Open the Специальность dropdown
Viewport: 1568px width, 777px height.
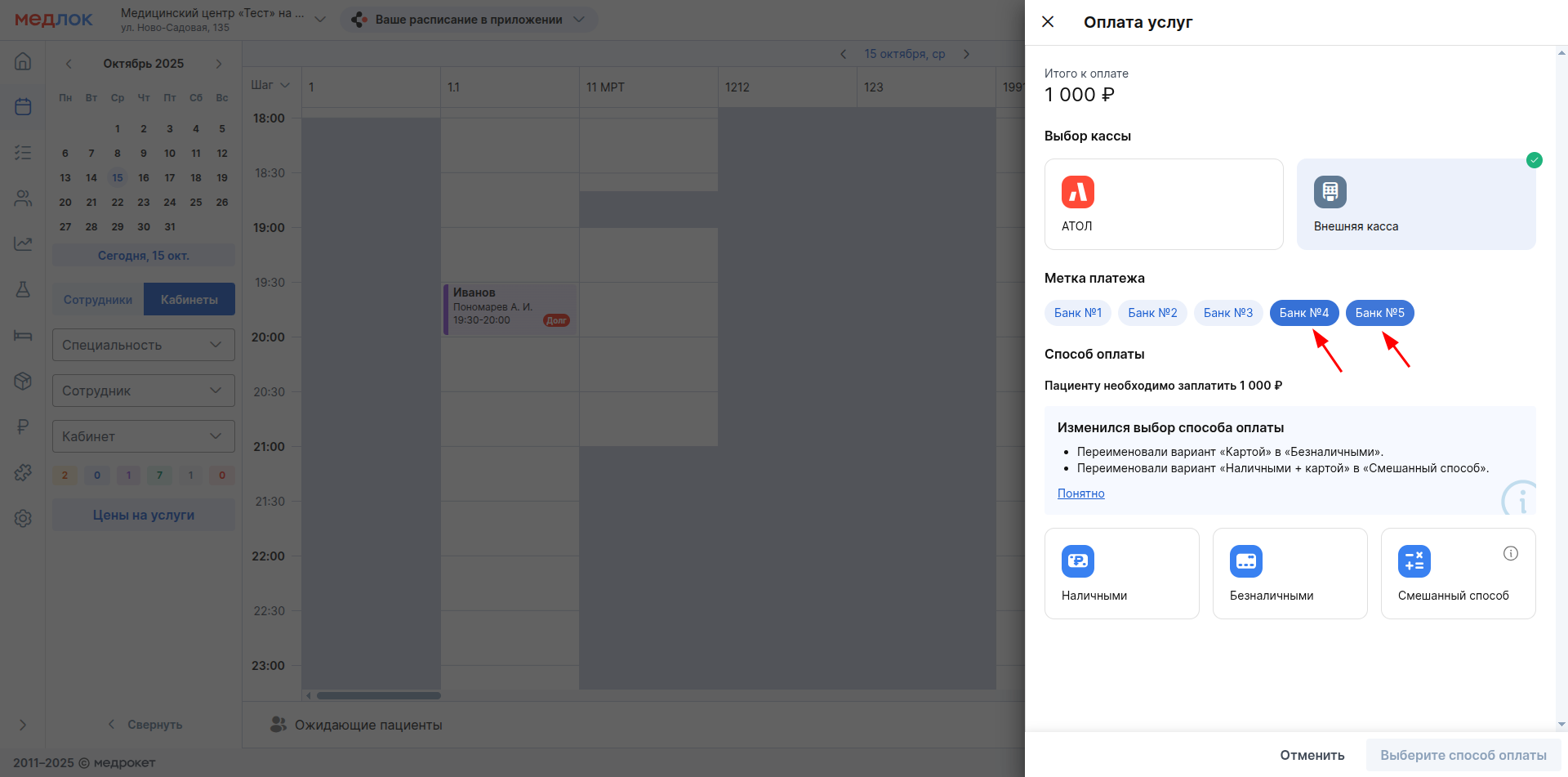[x=143, y=345]
